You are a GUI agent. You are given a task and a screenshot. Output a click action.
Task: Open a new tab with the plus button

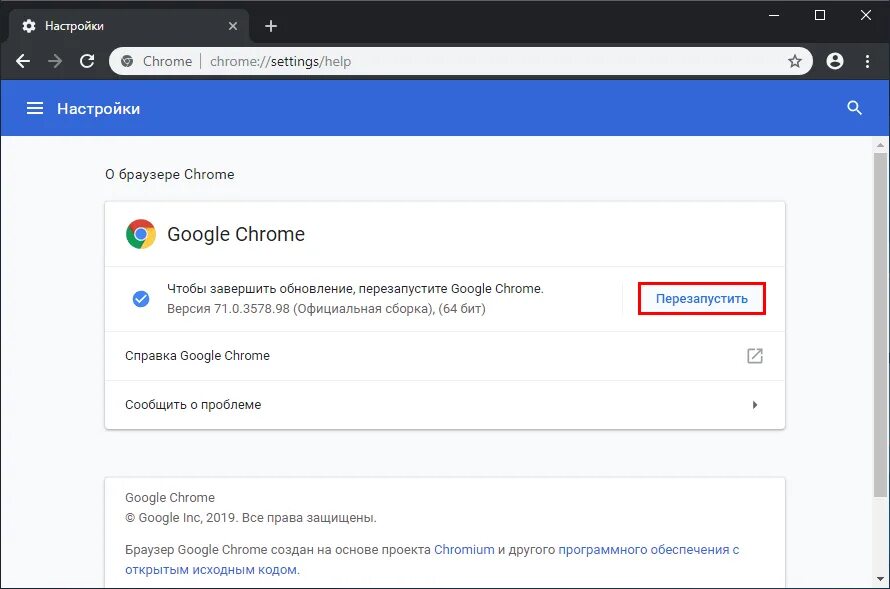(271, 26)
